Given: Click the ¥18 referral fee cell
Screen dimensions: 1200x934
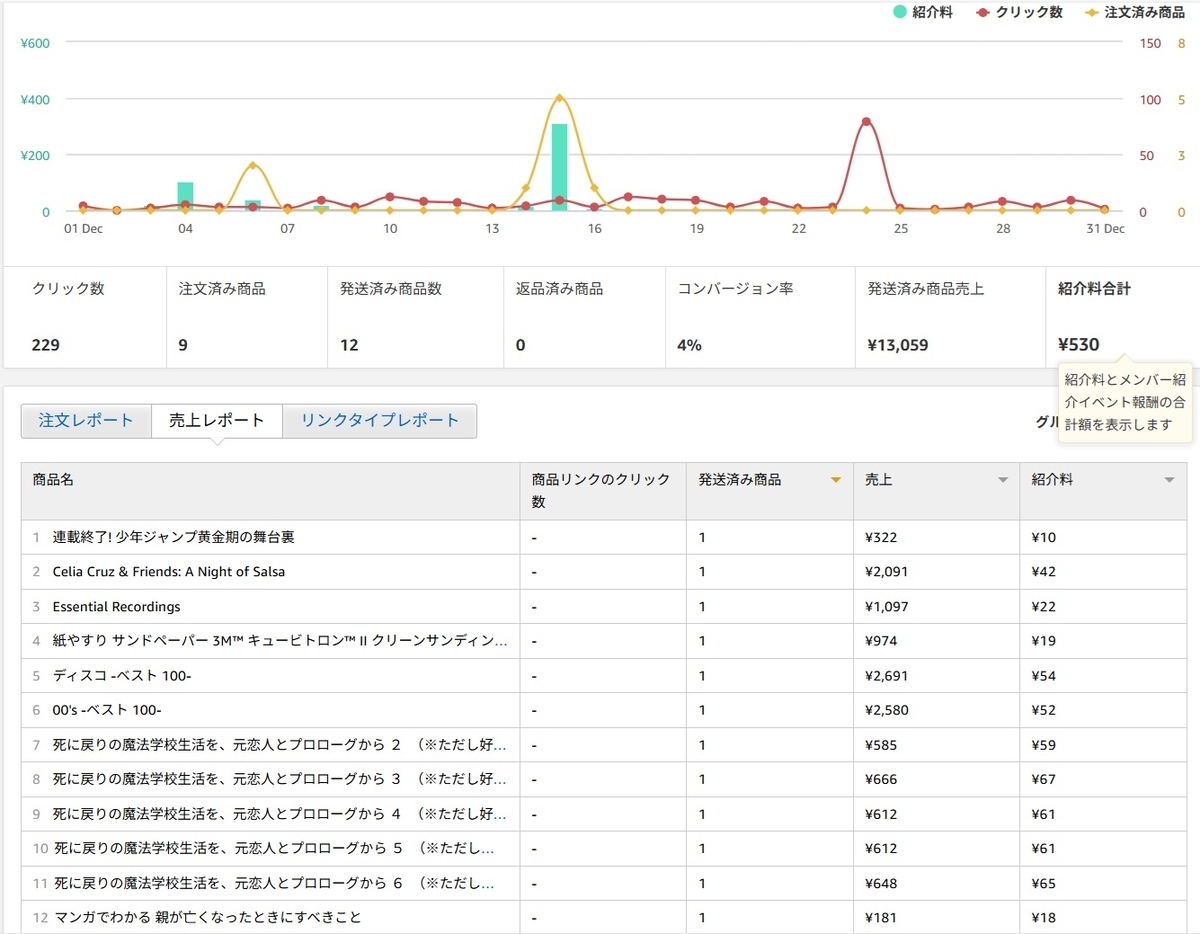Looking at the screenshot, I should pyautogui.click(x=1103, y=917).
